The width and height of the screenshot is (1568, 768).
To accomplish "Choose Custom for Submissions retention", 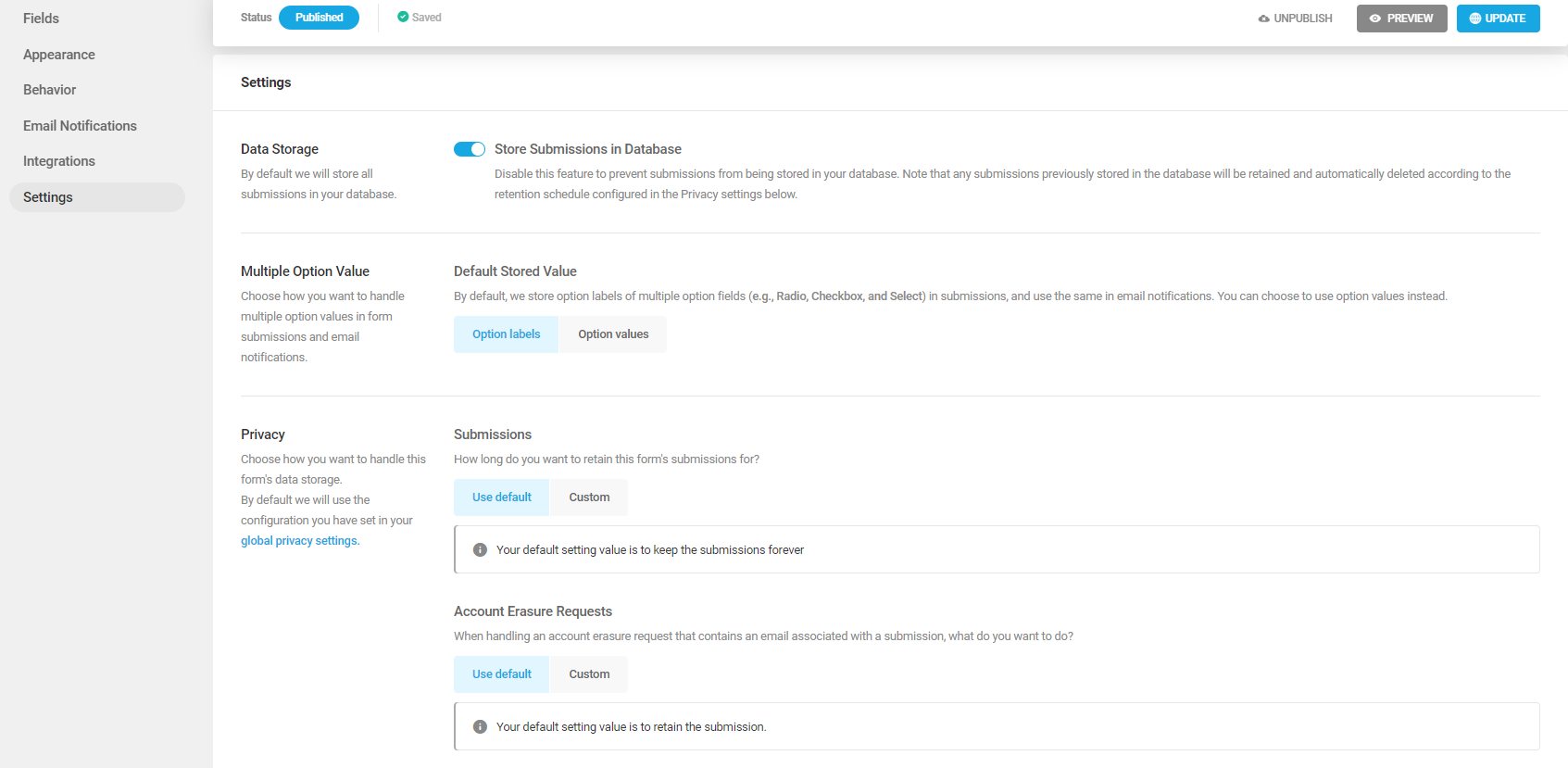I will pyautogui.click(x=589, y=497).
